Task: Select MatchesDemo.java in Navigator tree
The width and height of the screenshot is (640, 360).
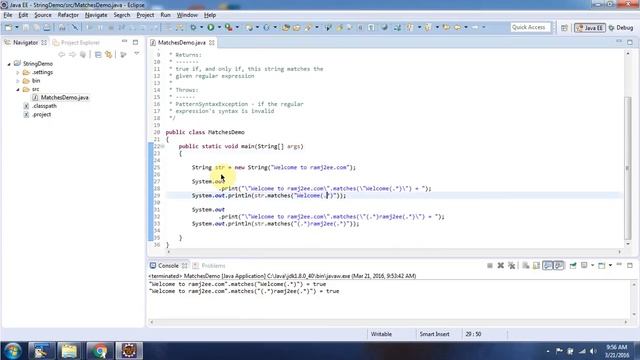Action: coord(64,98)
